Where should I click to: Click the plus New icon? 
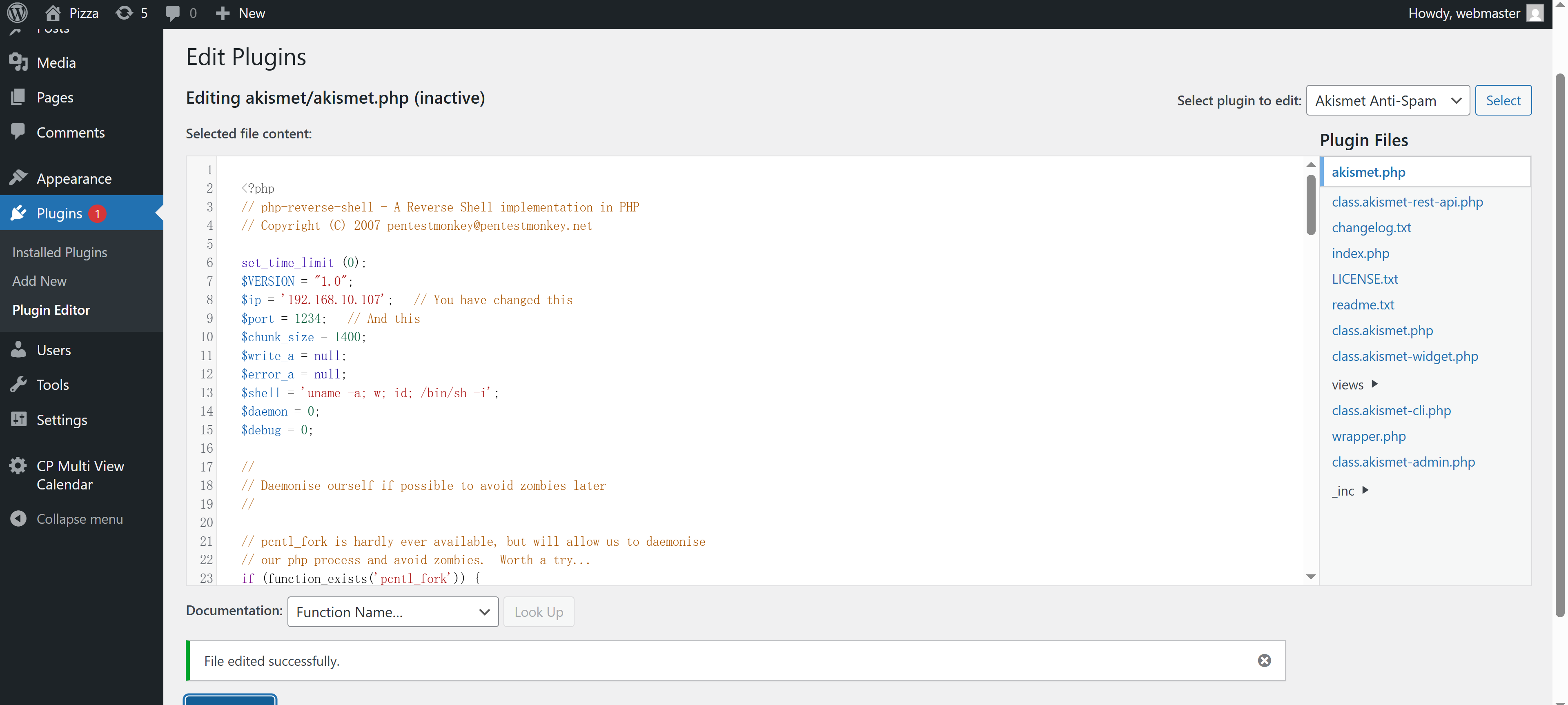pos(223,13)
